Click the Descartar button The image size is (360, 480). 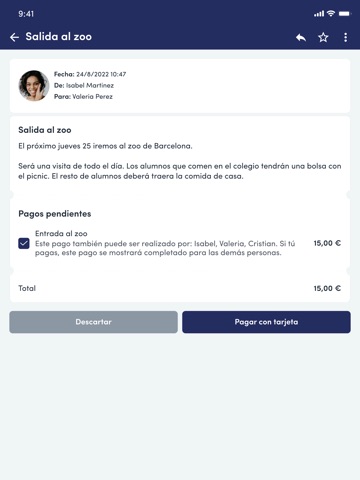pos(93,322)
